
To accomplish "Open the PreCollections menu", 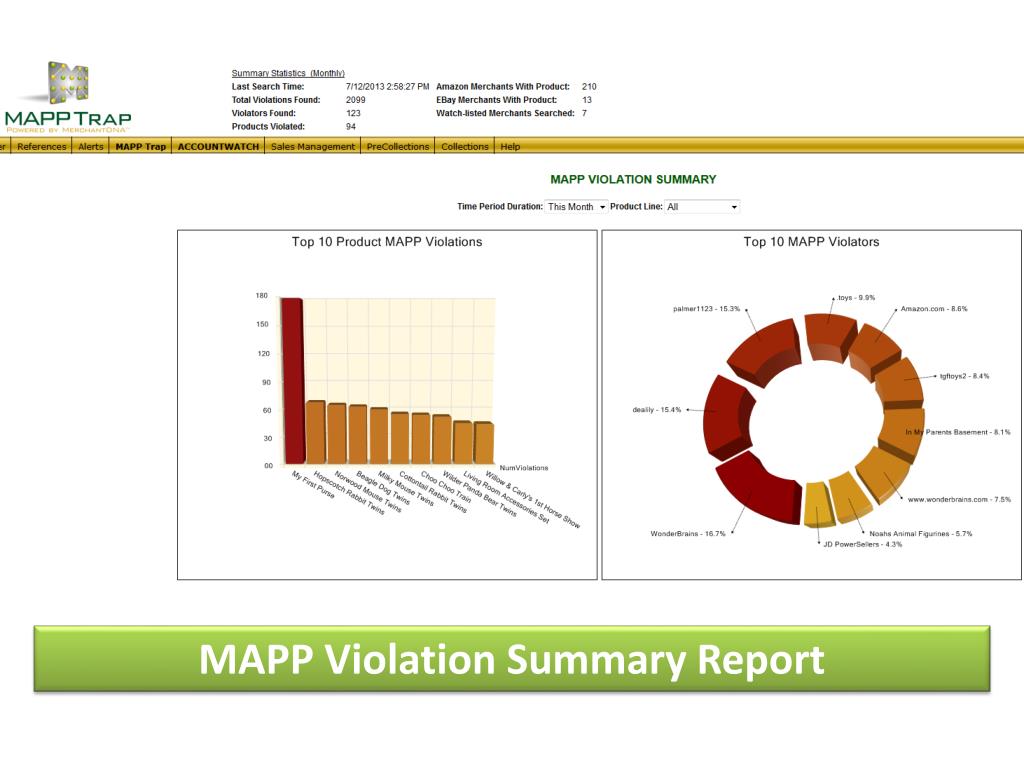I will click(398, 146).
